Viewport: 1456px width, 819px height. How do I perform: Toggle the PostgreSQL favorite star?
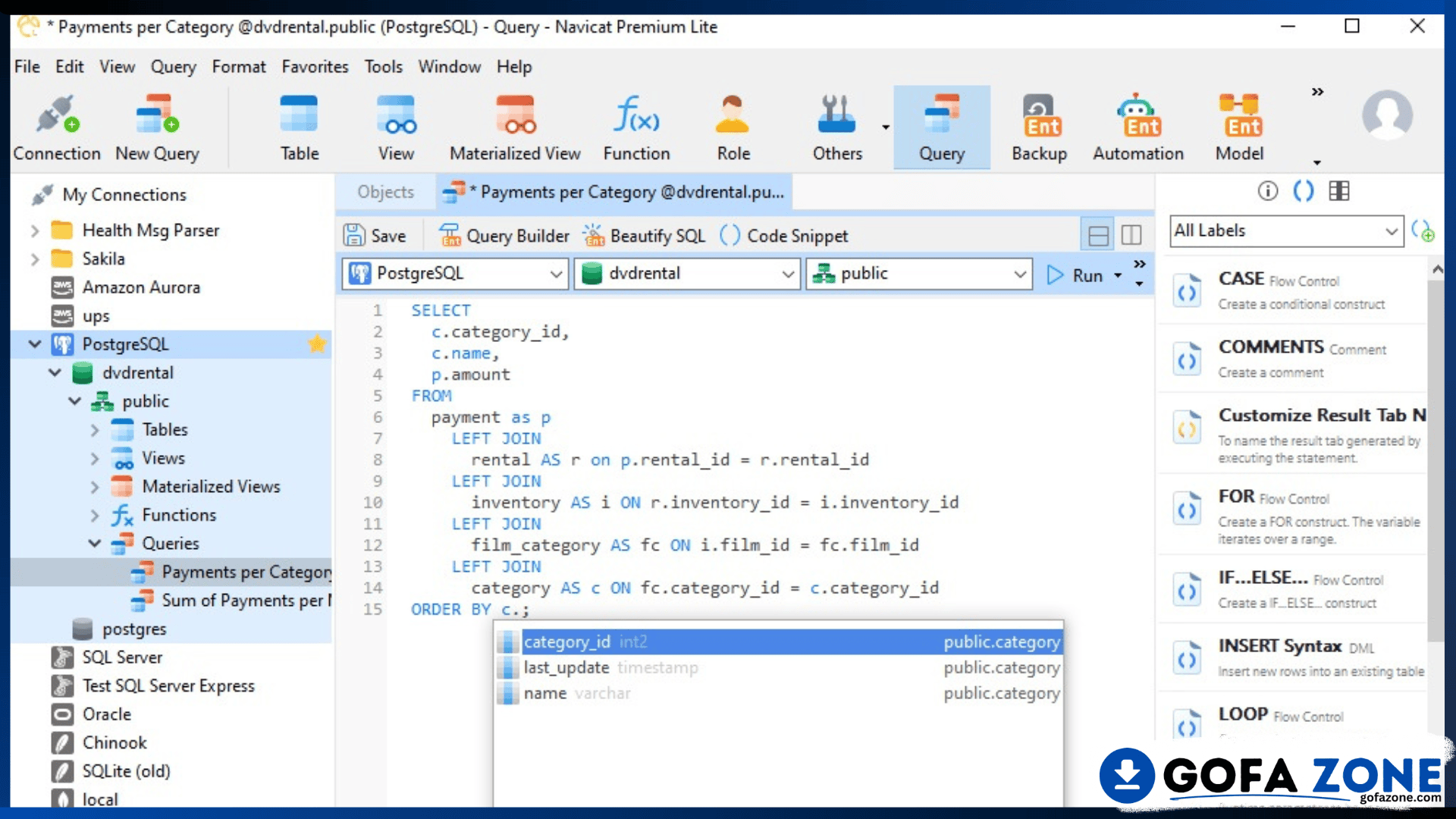[x=317, y=344]
